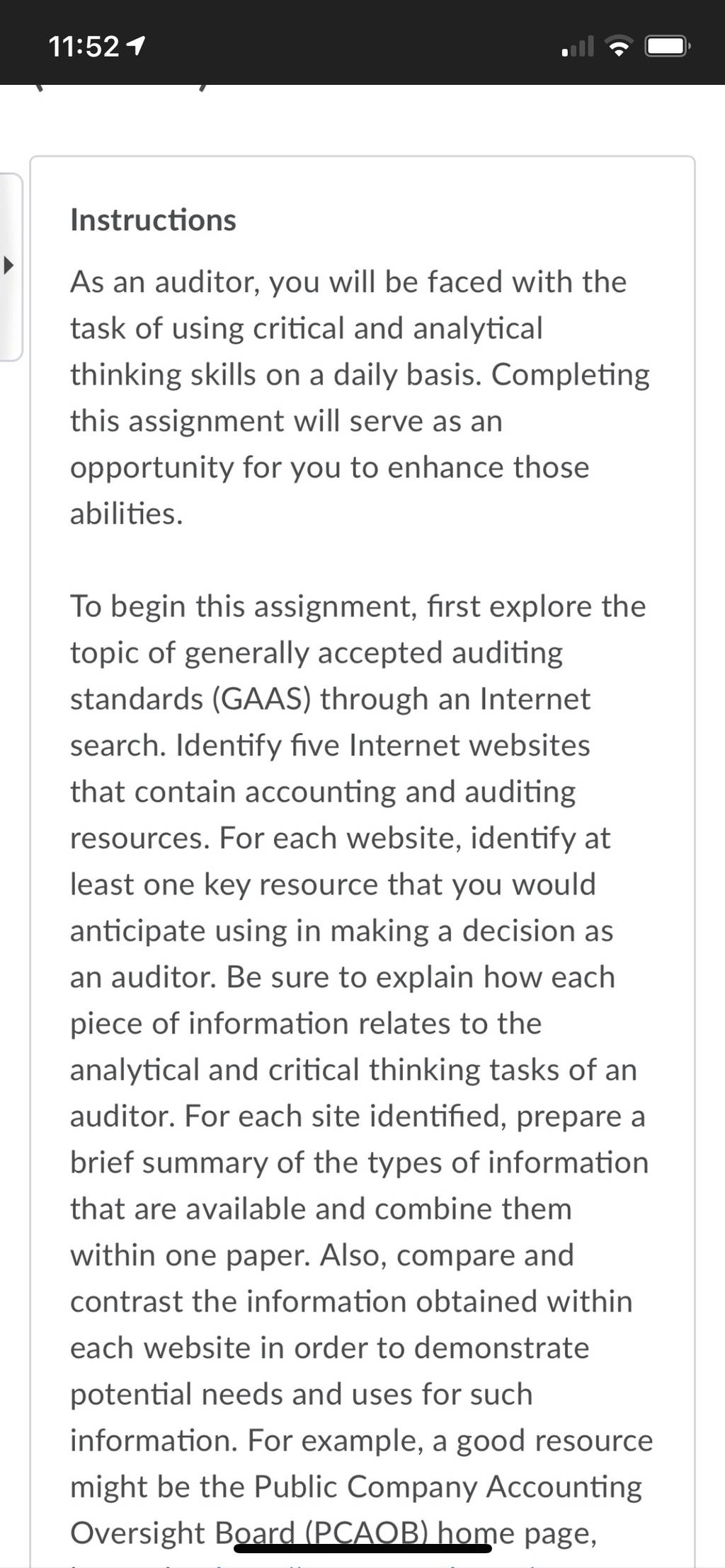
Task: Tap the cellular signal bars icon
Action: [577, 47]
